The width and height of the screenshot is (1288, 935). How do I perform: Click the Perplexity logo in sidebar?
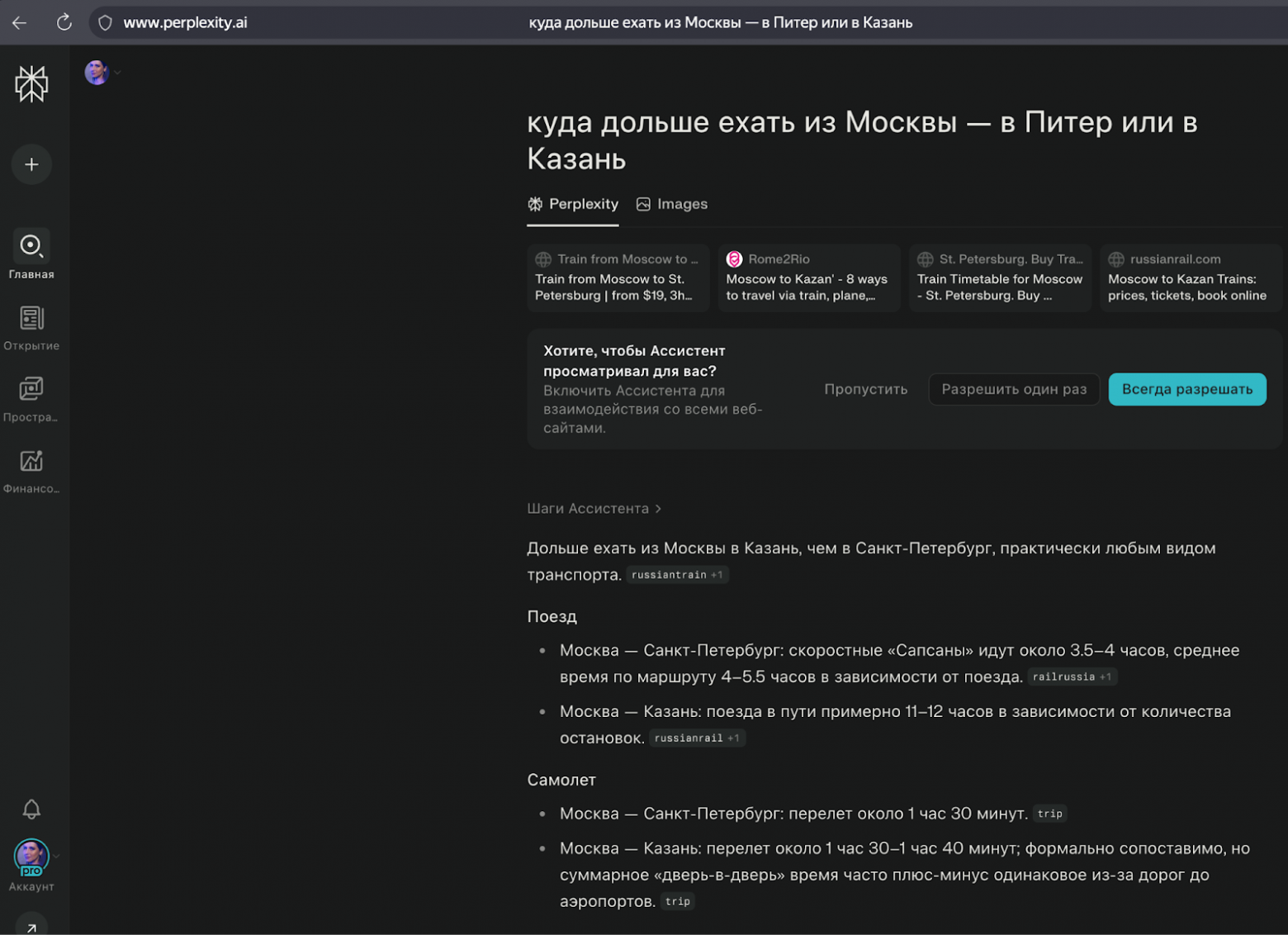(x=31, y=84)
